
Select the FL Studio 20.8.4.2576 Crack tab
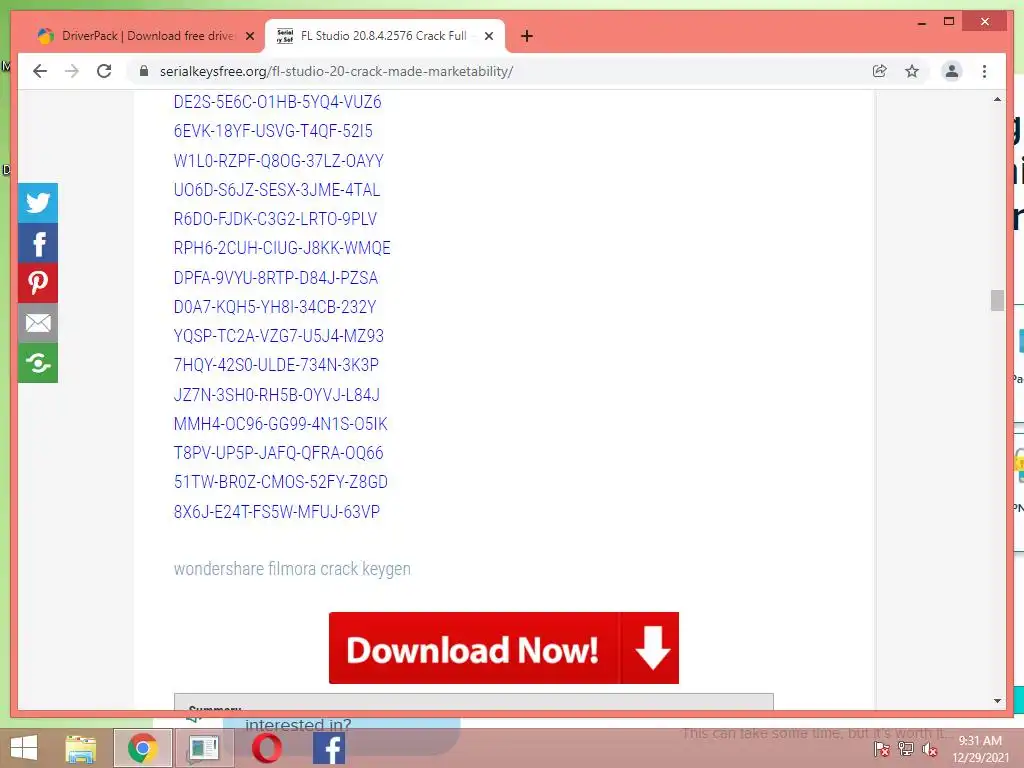pos(384,36)
